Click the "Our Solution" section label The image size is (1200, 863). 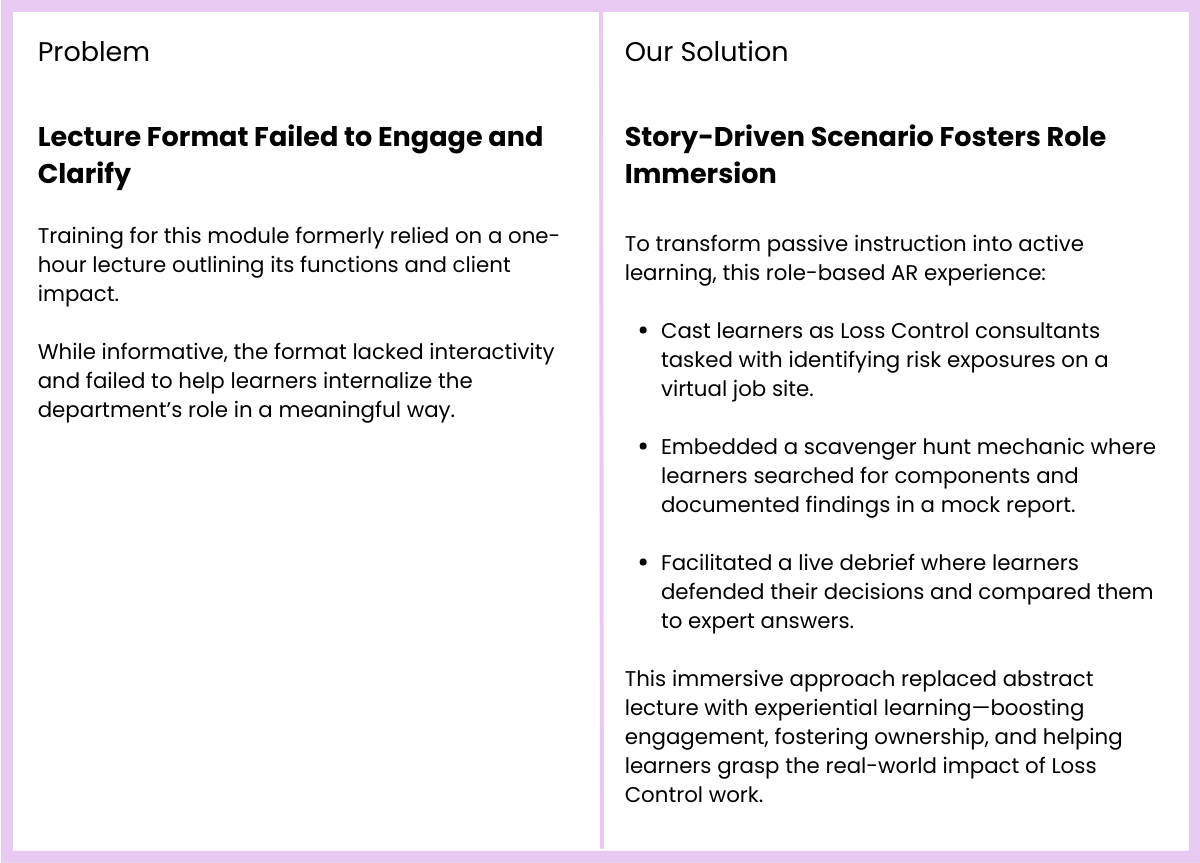706,52
